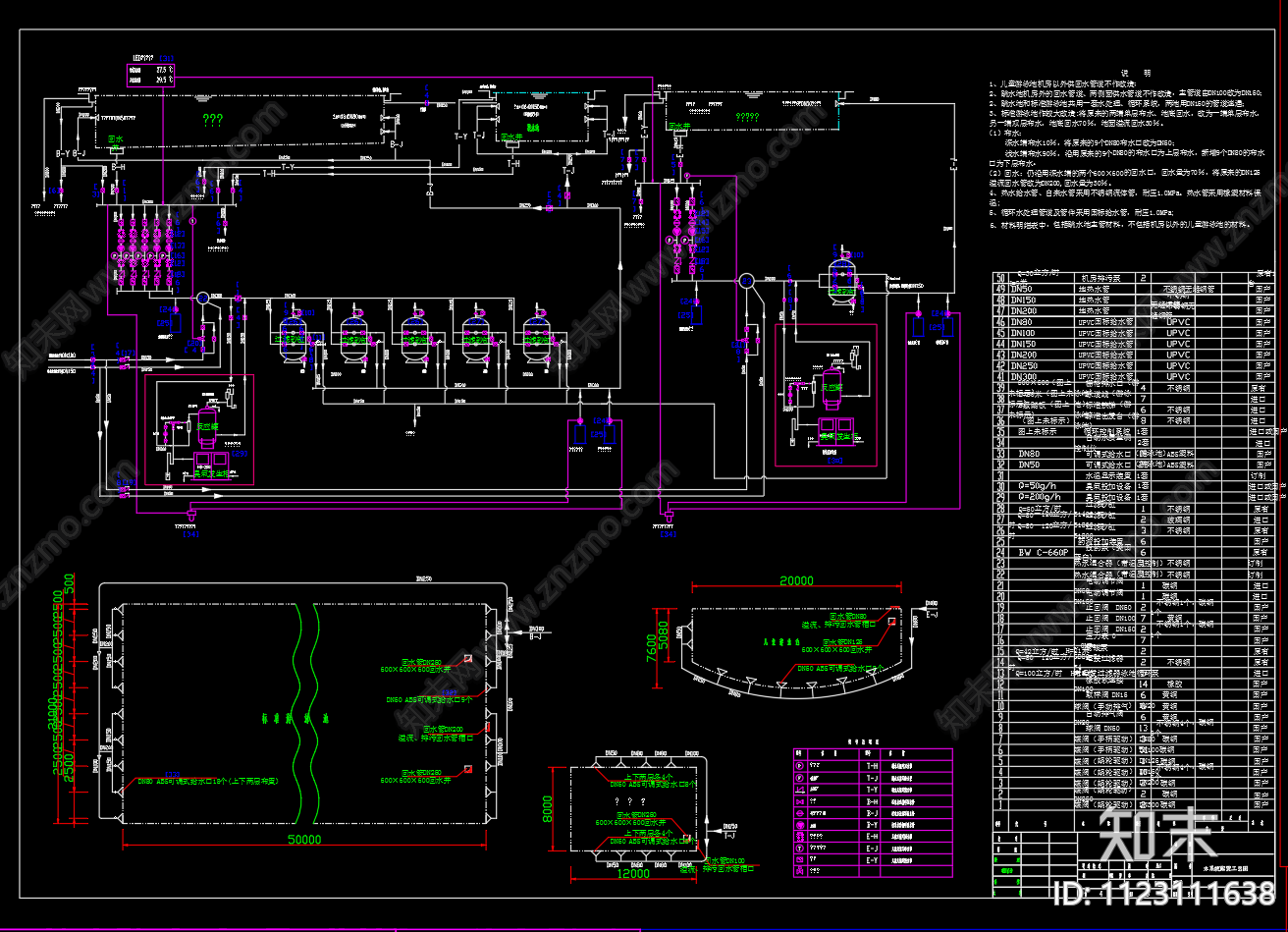This screenshot has width=1288, height=932.
Task: Pick the 12000 dimension under small pool
Action: pos(634,873)
